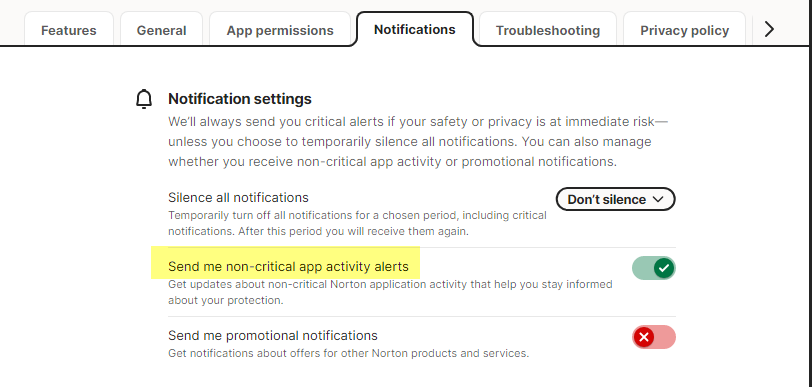
Task: Click the notification bell icon
Action: coord(144,99)
